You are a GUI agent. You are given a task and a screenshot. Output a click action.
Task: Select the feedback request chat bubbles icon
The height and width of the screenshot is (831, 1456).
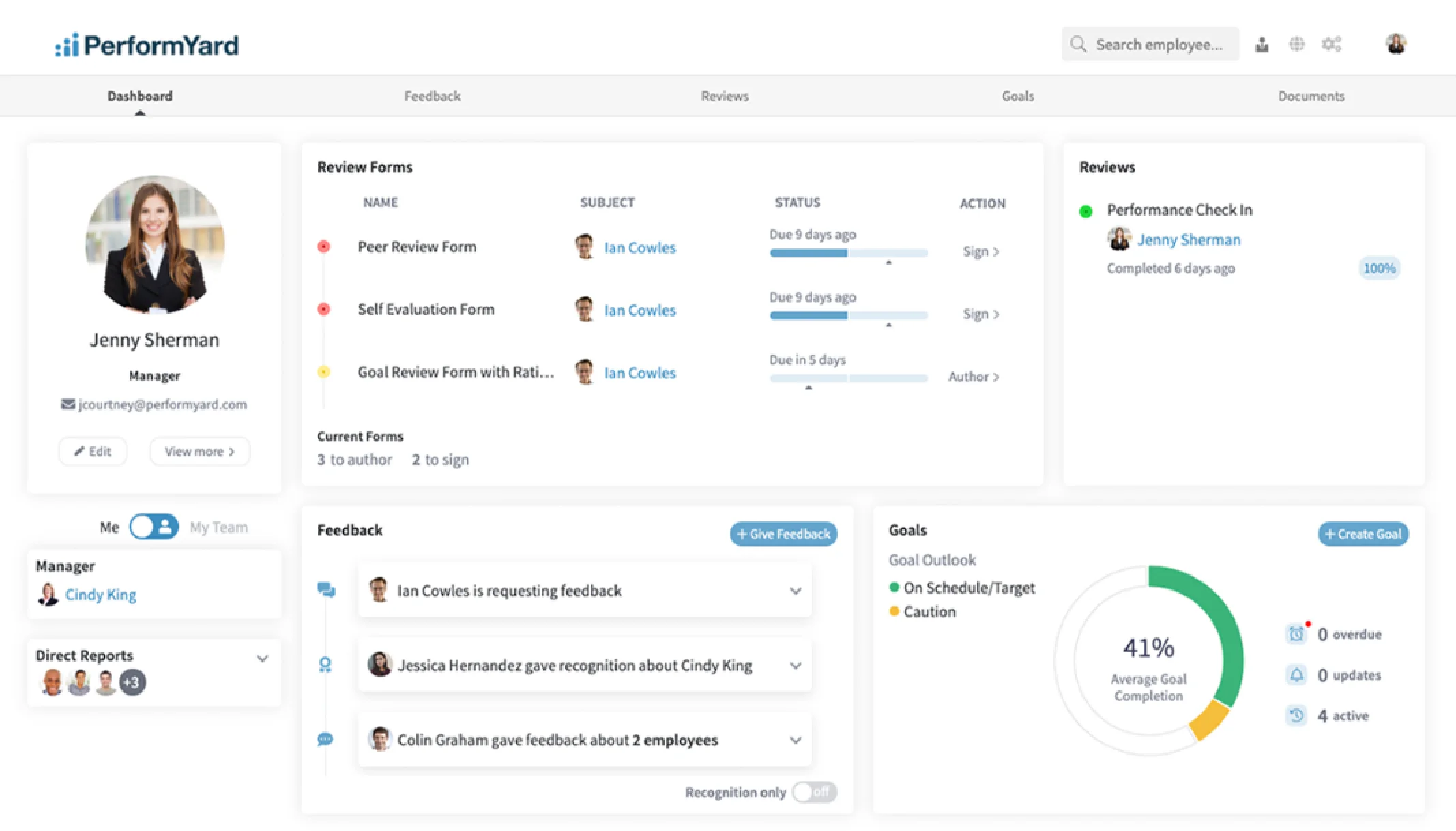point(326,589)
